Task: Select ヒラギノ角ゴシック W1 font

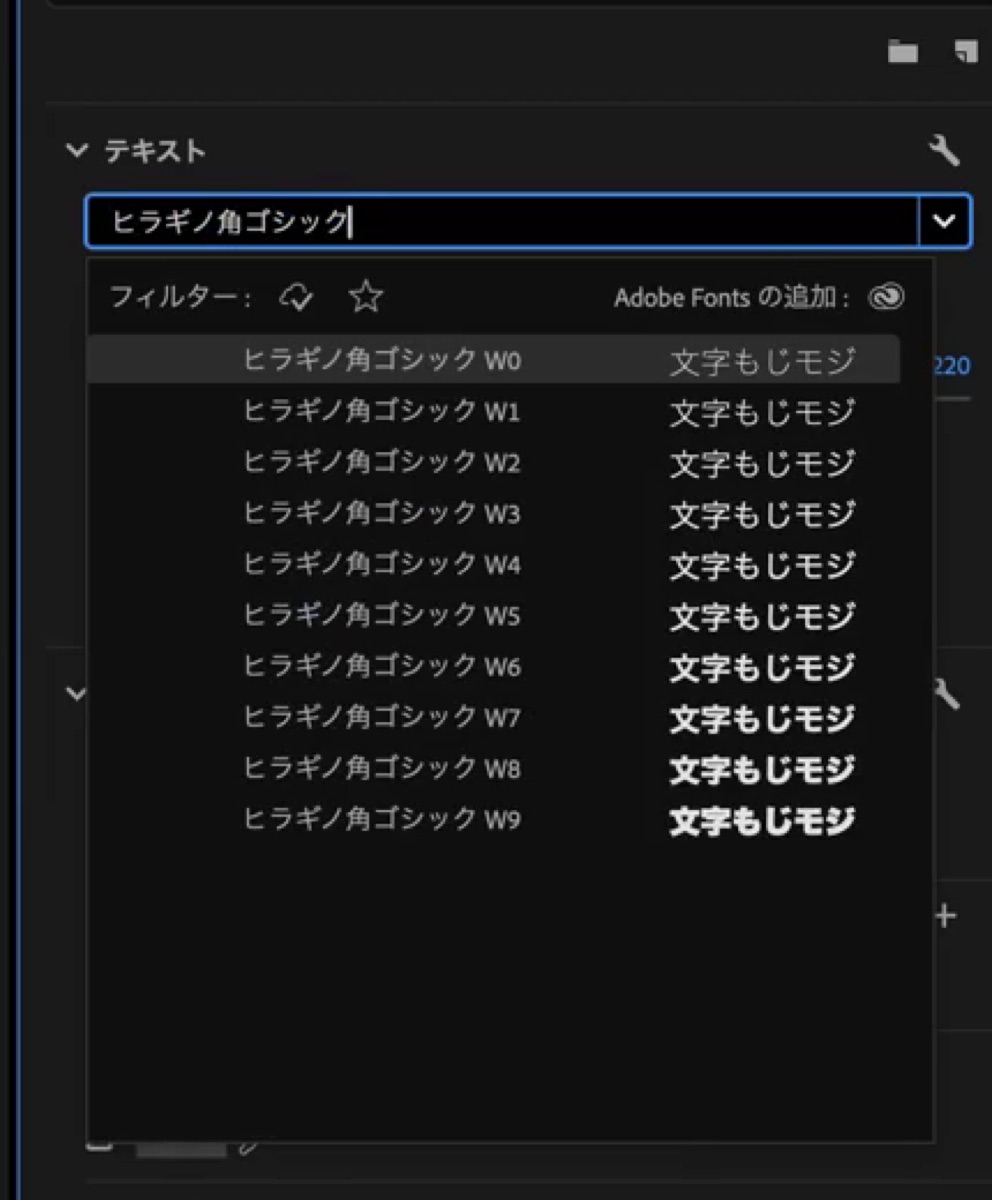Action: click(494, 411)
